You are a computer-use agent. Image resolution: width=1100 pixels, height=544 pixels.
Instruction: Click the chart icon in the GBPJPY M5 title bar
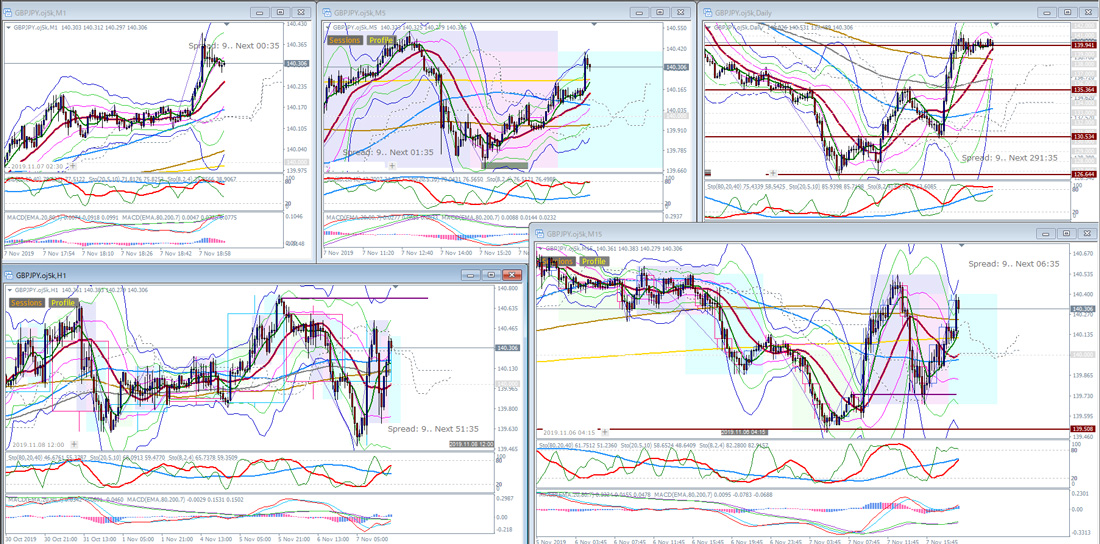pos(327,12)
